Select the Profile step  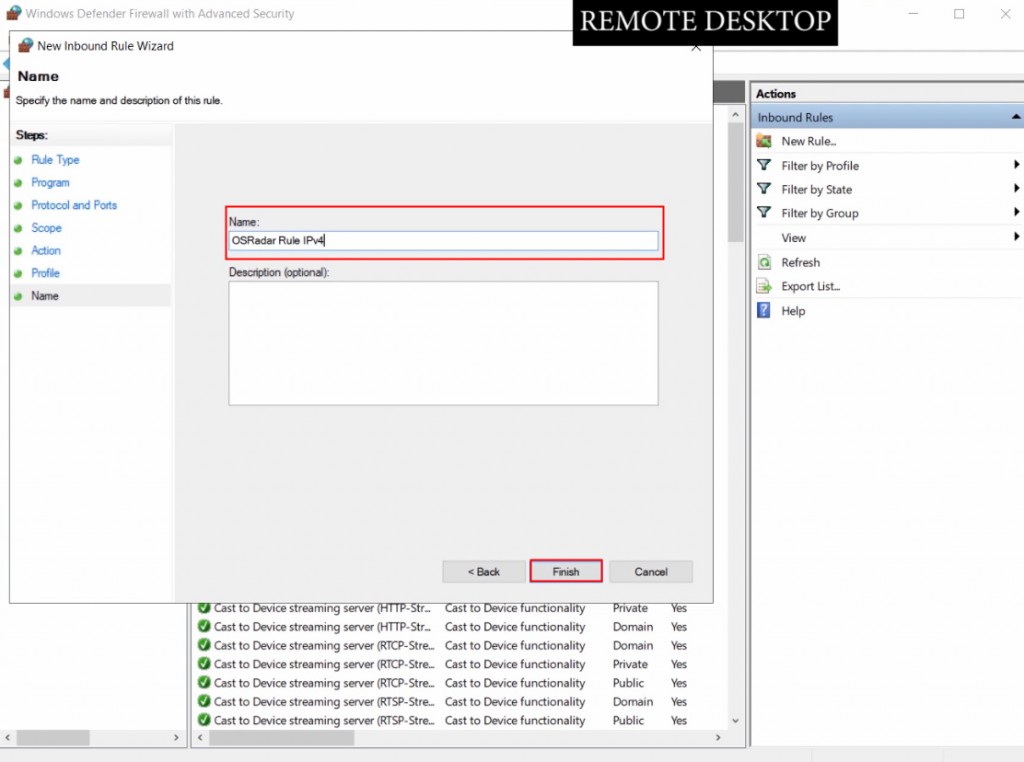point(45,274)
